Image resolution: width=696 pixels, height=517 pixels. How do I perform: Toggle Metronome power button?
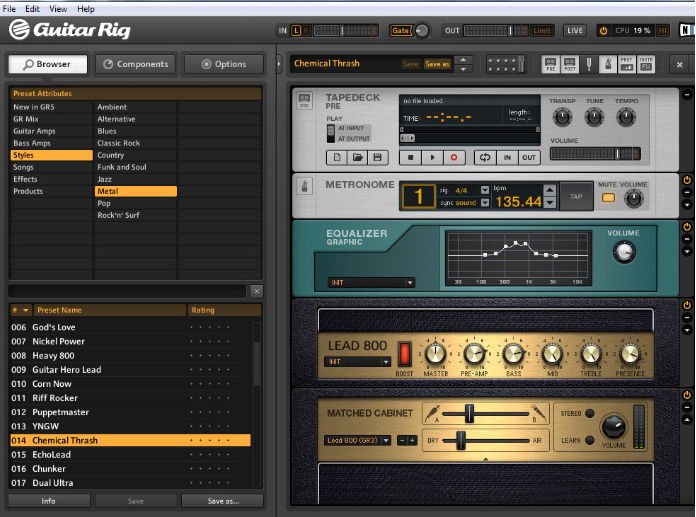[x=687, y=180]
